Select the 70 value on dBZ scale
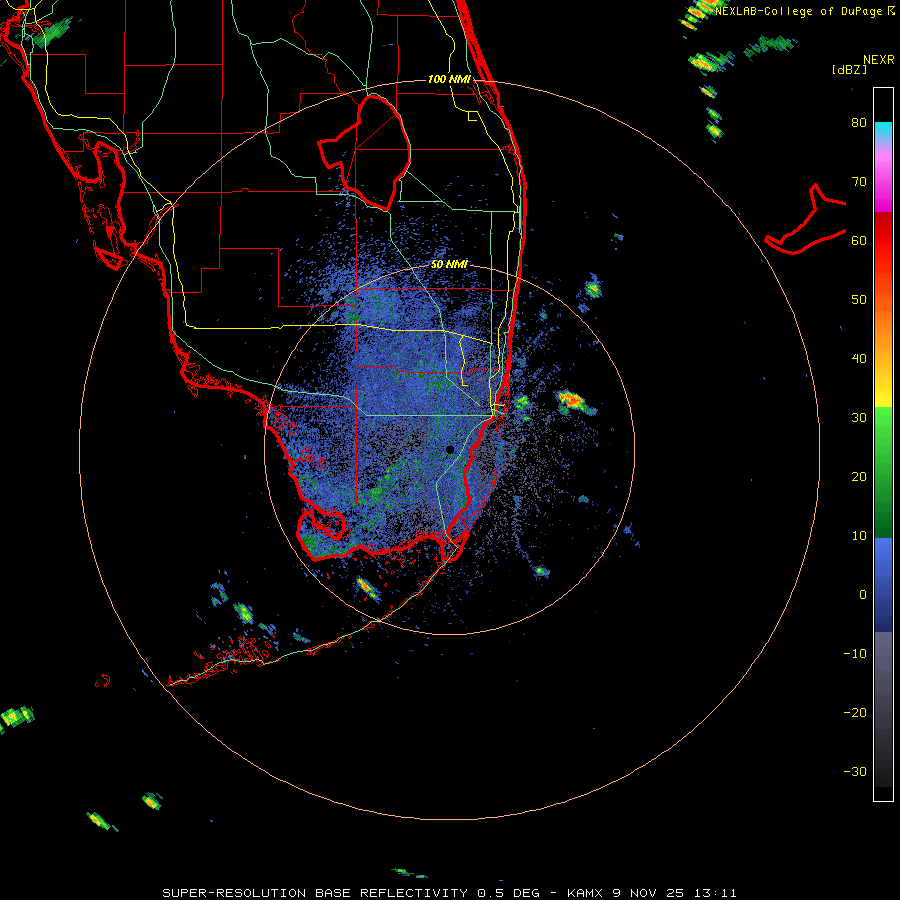This screenshot has width=900, height=900. coord(859,182)
